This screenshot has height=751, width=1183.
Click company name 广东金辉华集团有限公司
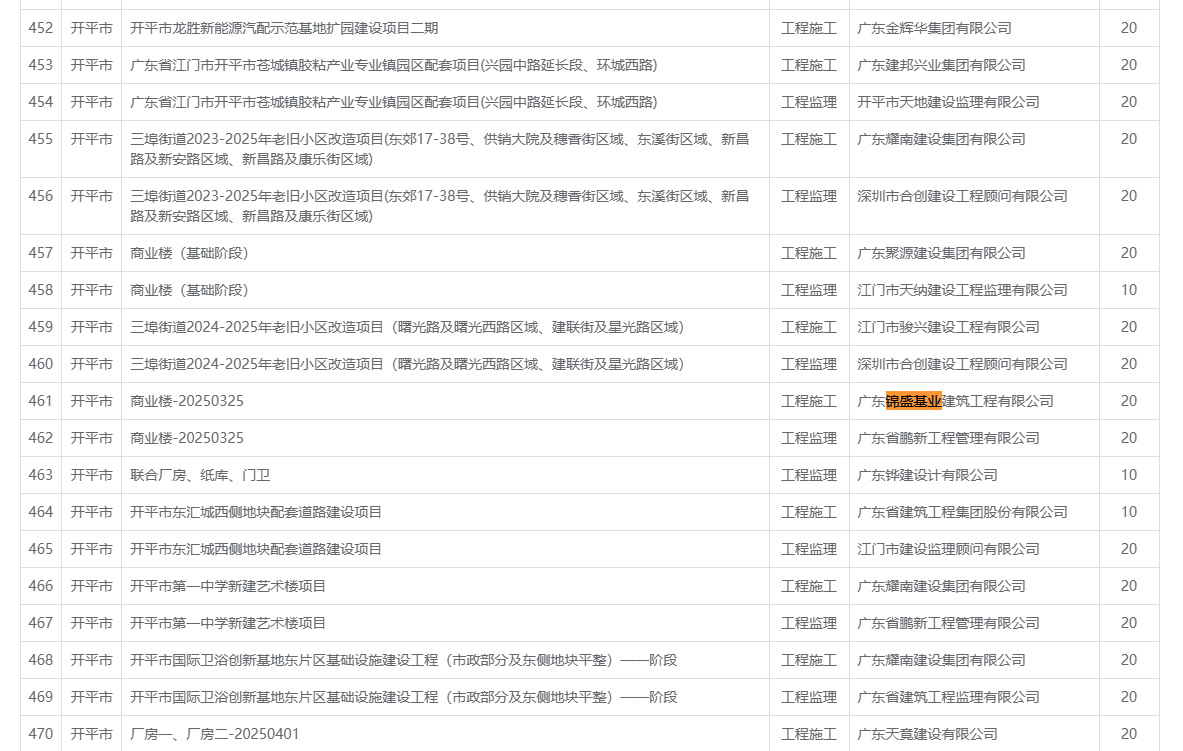click(934, 28)
